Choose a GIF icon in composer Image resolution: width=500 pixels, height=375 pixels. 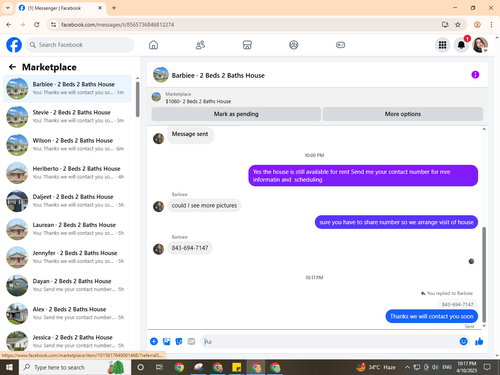[191, 341]
